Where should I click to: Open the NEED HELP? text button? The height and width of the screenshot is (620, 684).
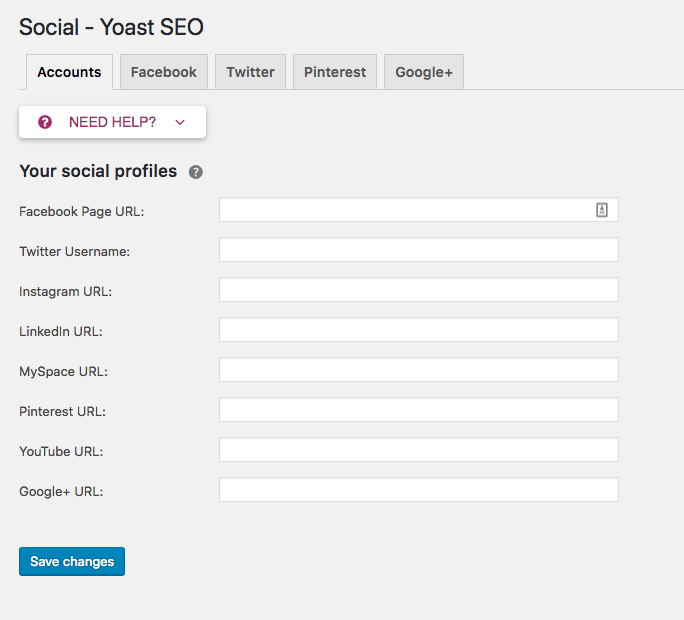[x=112, y=122]
